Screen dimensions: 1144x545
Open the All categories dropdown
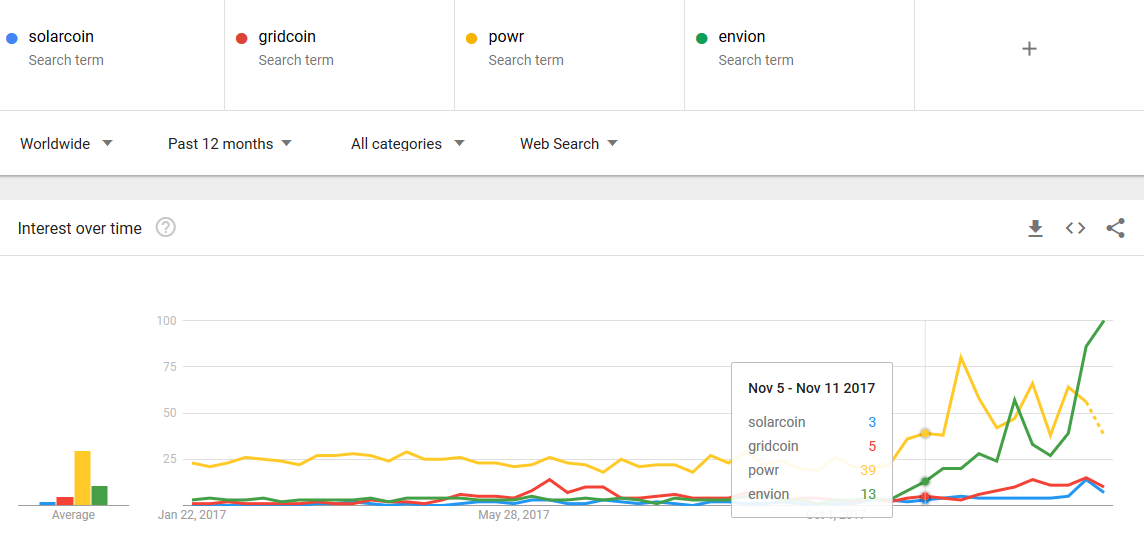point(407,144)
